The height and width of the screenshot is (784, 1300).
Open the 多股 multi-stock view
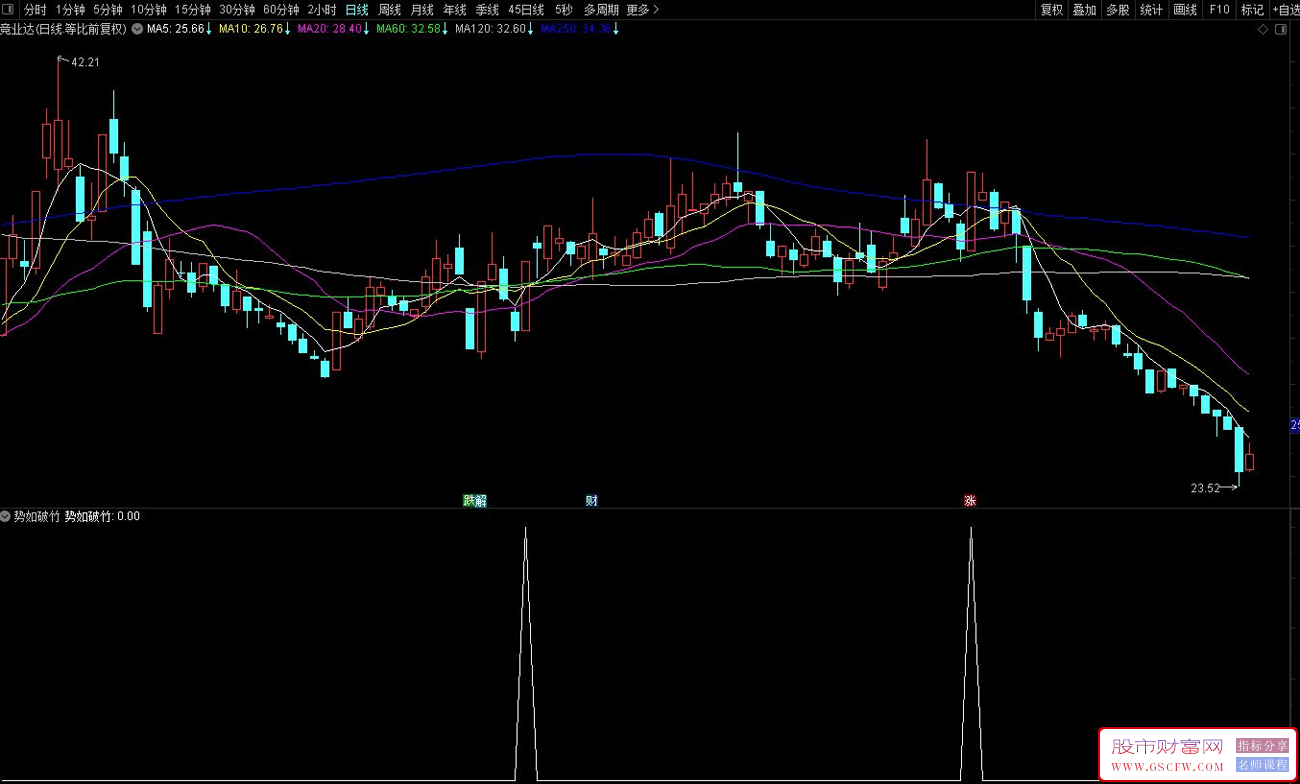click(x=1118, y=9)
